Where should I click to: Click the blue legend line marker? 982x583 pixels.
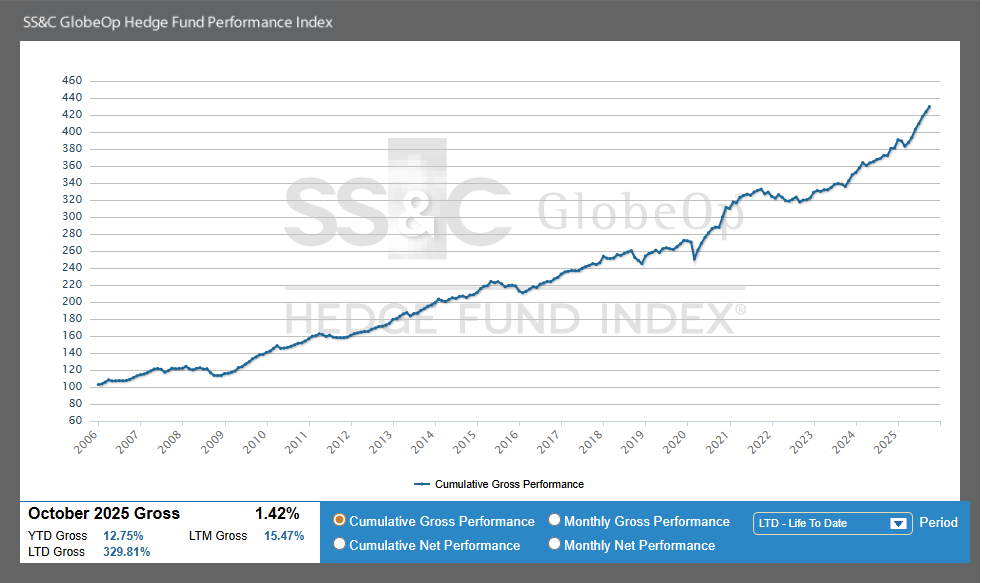tap(422, 484)
